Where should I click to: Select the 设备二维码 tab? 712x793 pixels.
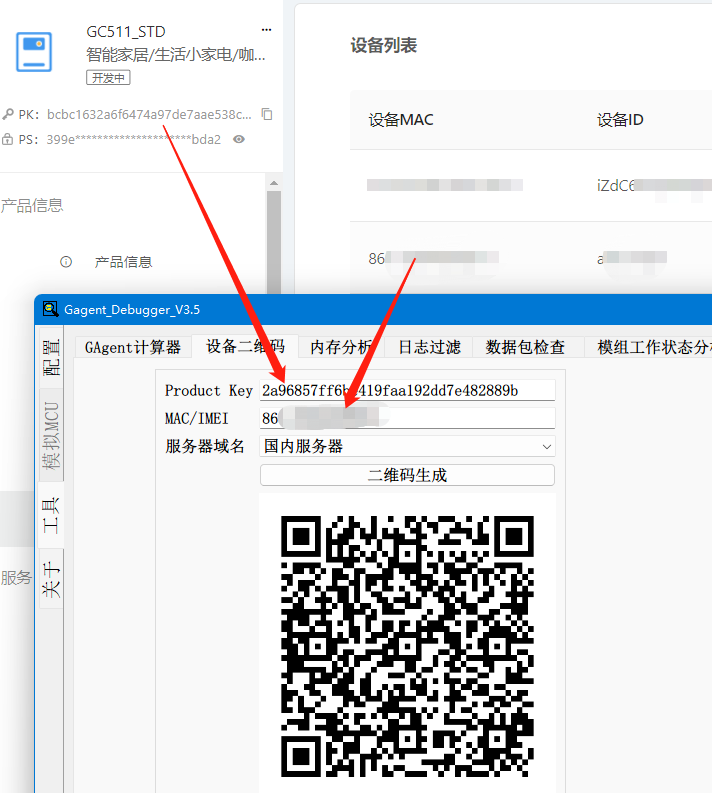(x=245, y=346)
